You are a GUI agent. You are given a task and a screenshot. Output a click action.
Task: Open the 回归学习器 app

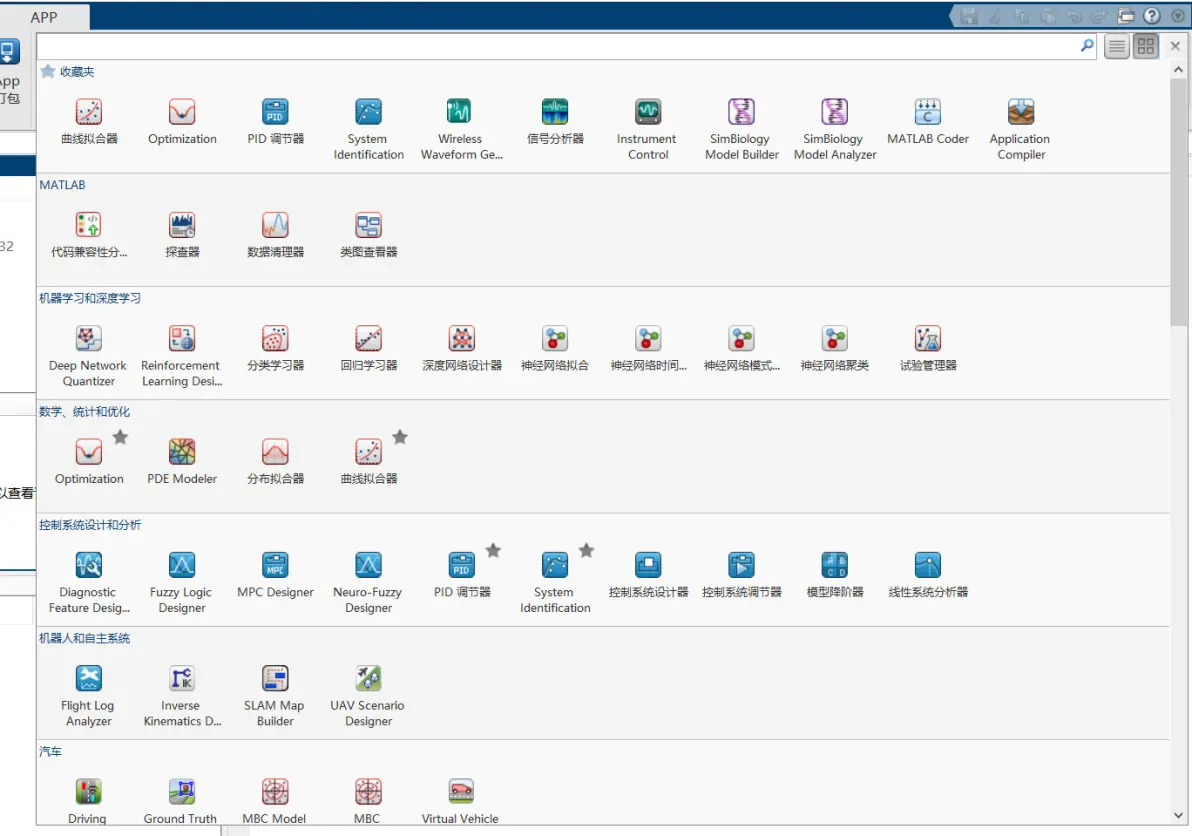(x=369, y=348)
